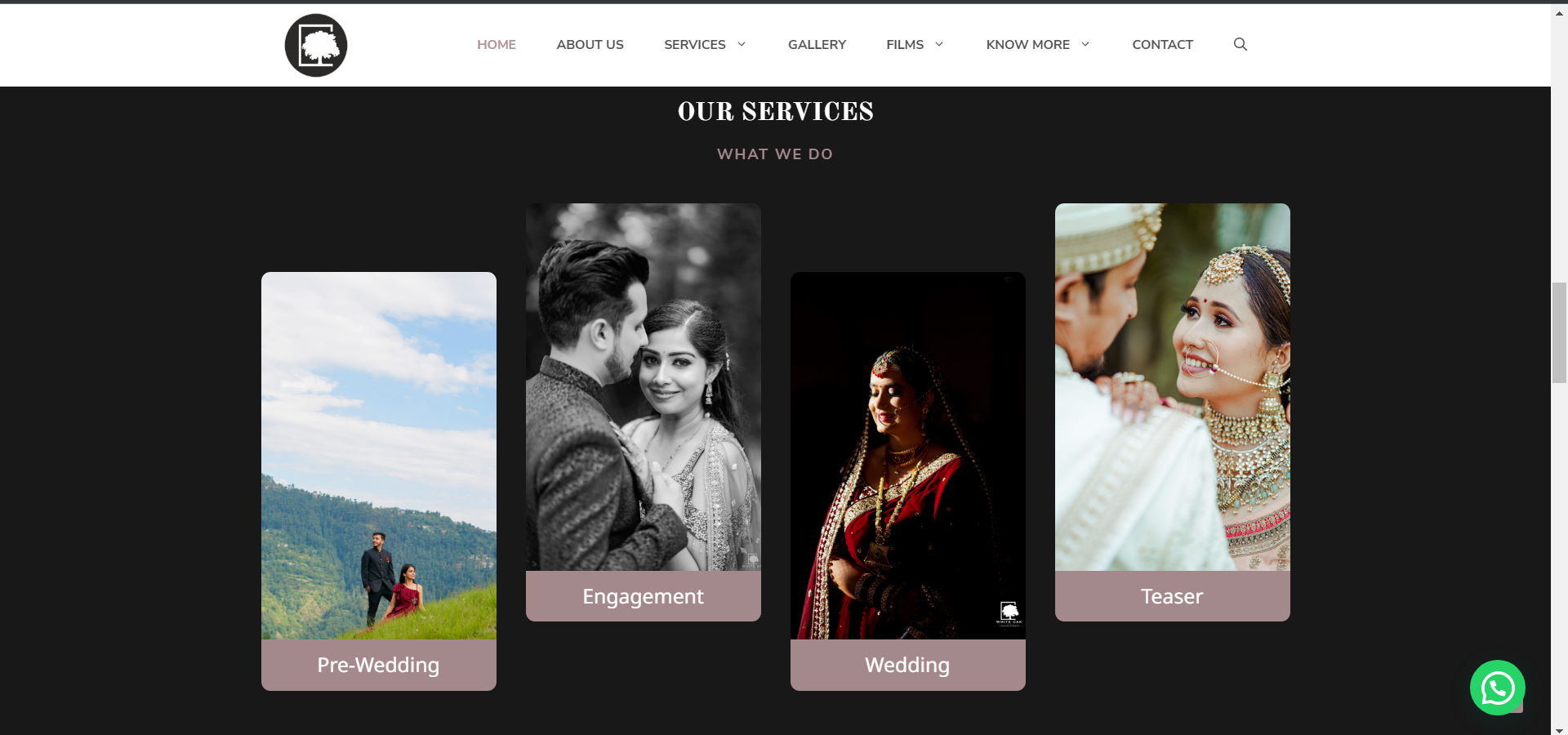Open the Pre-Wedding hillside couple photo
Viewport: 1568px width, 735px height.
379,456
